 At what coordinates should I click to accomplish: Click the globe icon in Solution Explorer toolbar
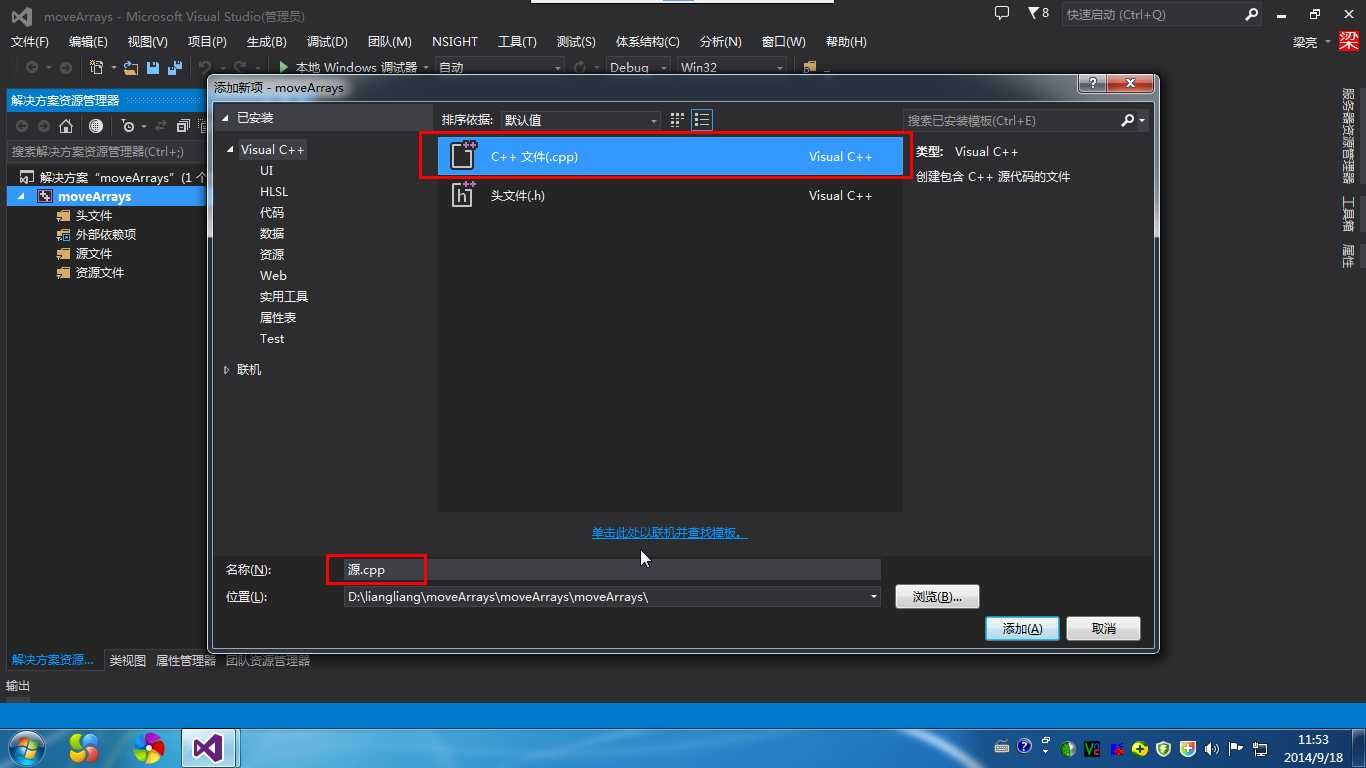pos(96,126)
